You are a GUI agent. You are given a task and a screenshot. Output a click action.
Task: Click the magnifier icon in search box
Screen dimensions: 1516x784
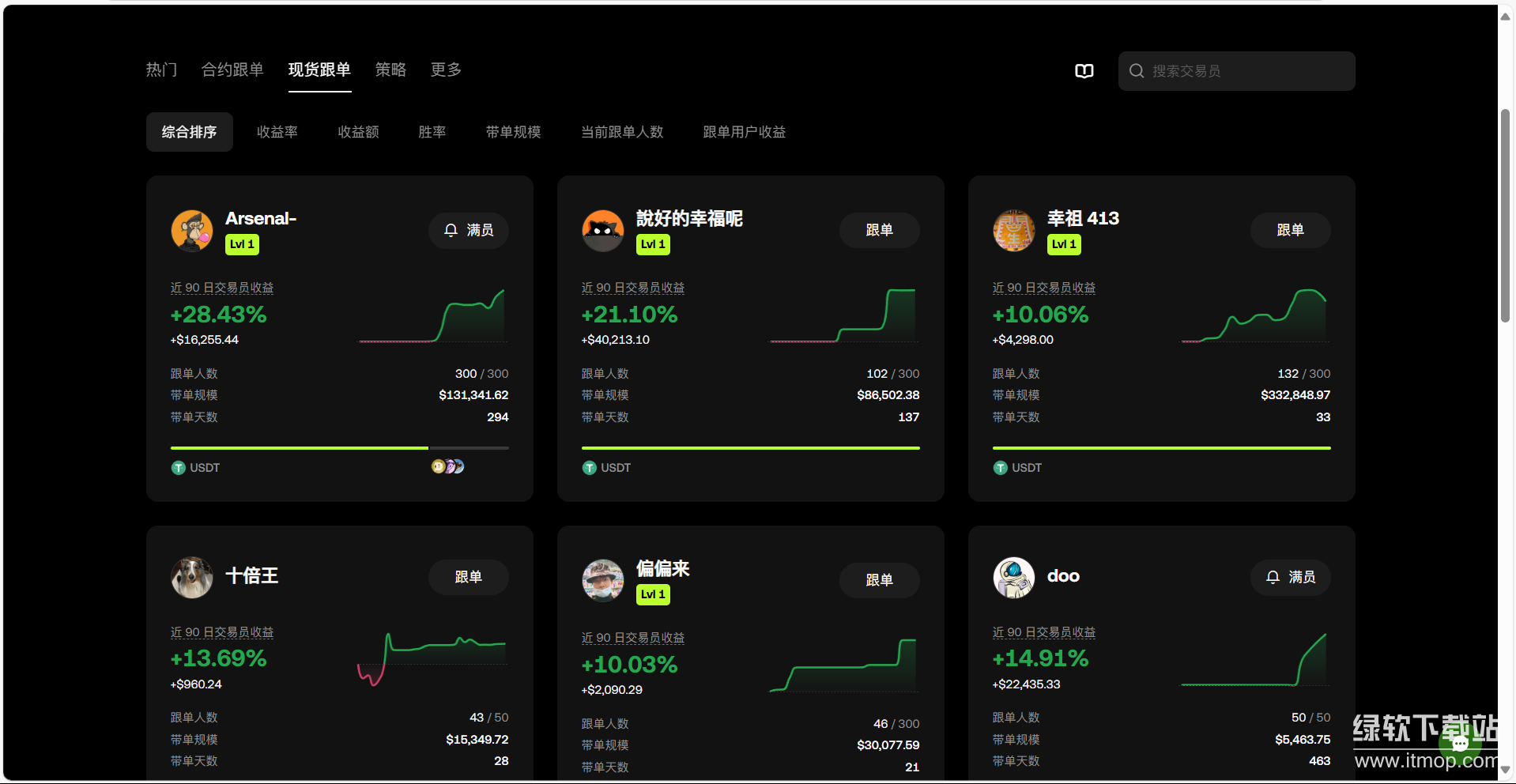[x=1137, y=71]
